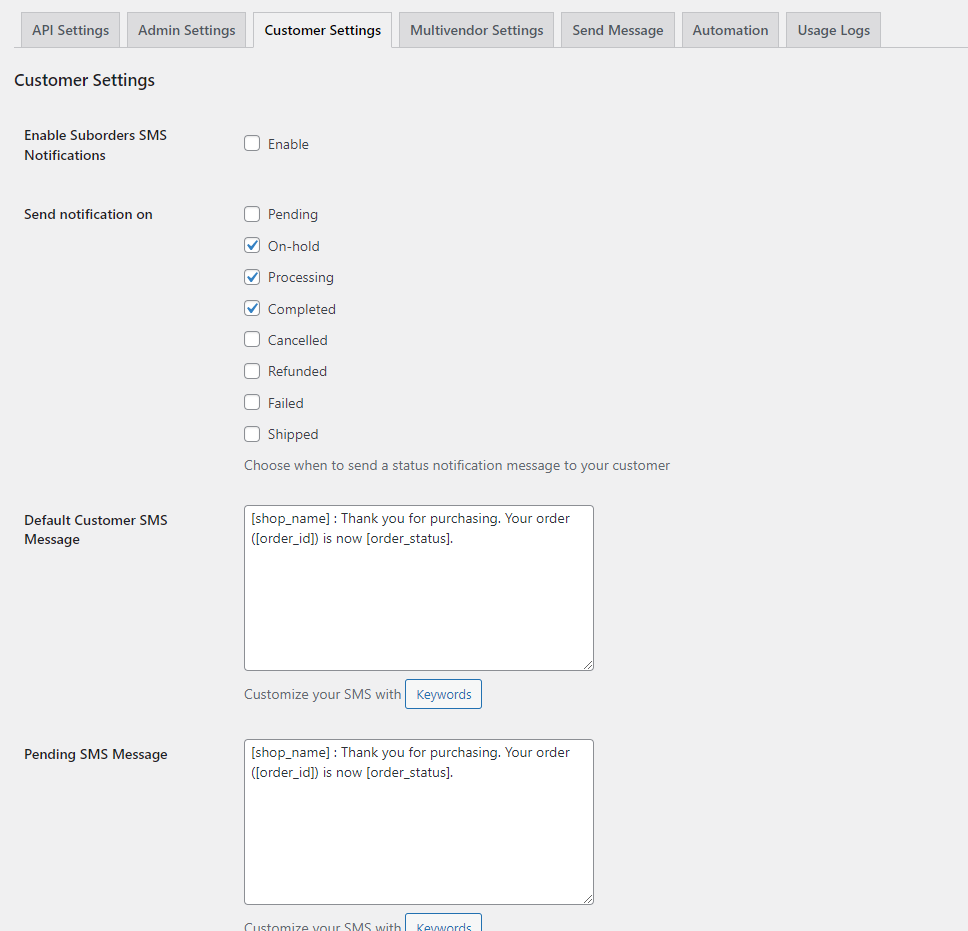
Task: Uncheck the Processing notification checkbox
Action: tap(252, 277)
